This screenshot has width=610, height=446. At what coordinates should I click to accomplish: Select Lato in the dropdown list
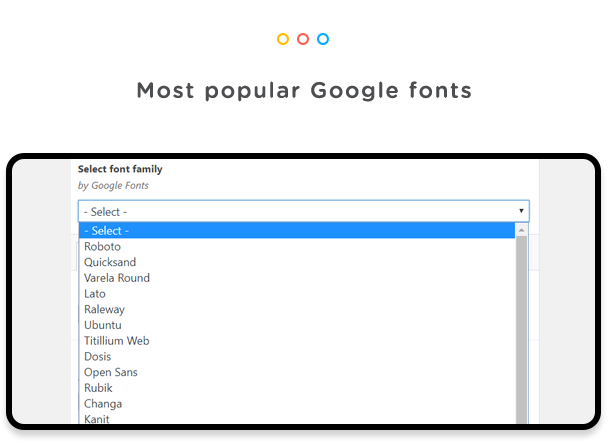[x=297, y=293]
